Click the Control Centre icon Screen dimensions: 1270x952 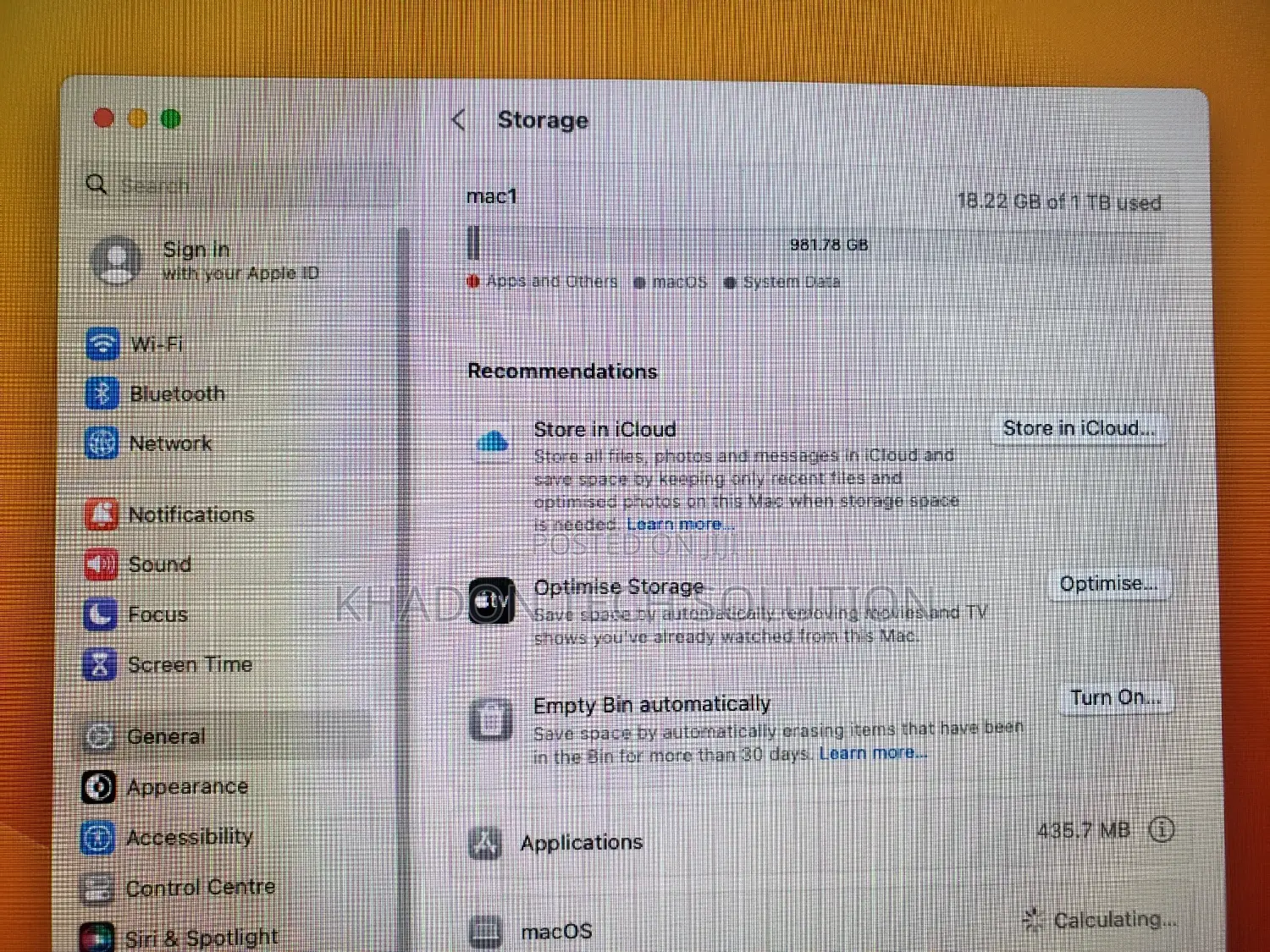[x=97, y=888]
